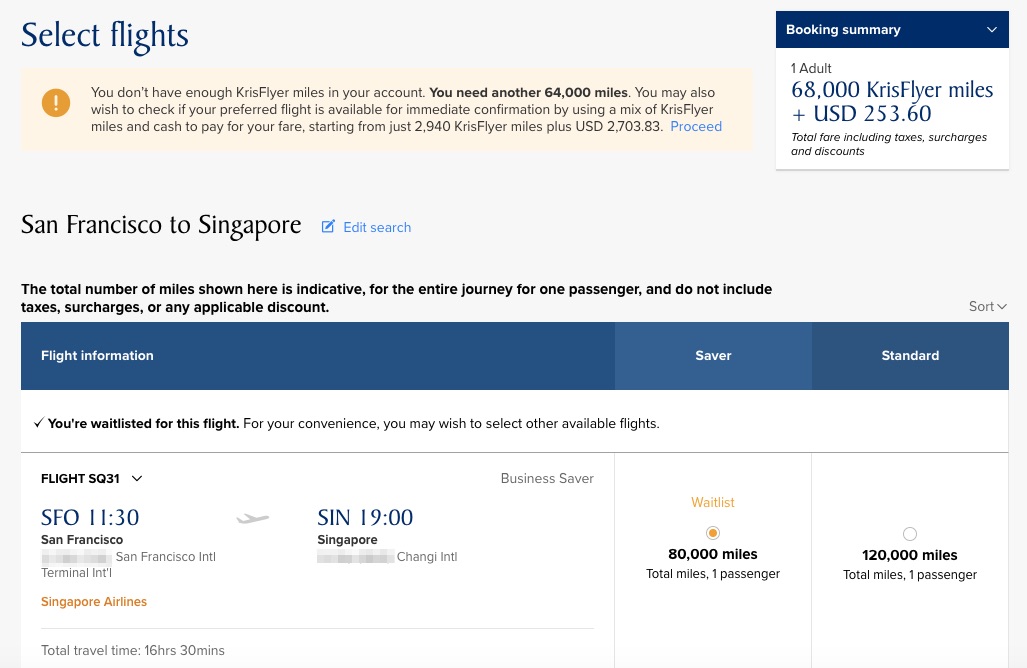Select the Standard 120,000 miles radio button
1027x668 pixels.
coord(910,534)
